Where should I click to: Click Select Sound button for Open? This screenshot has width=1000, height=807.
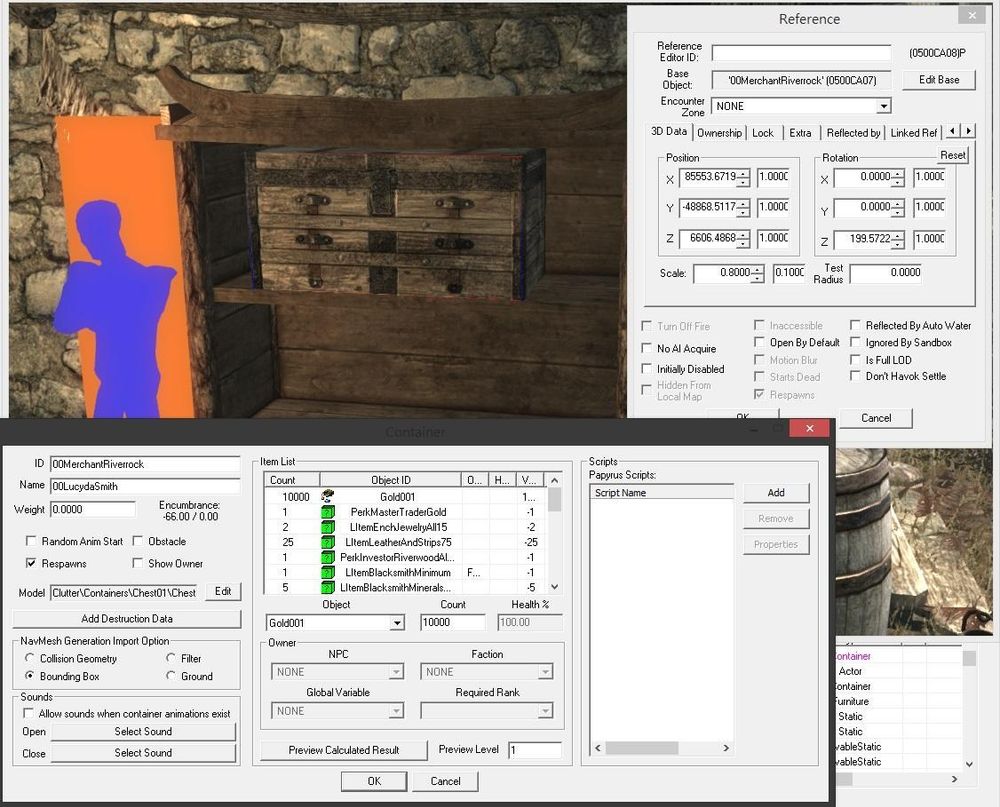tap(143, 732)
